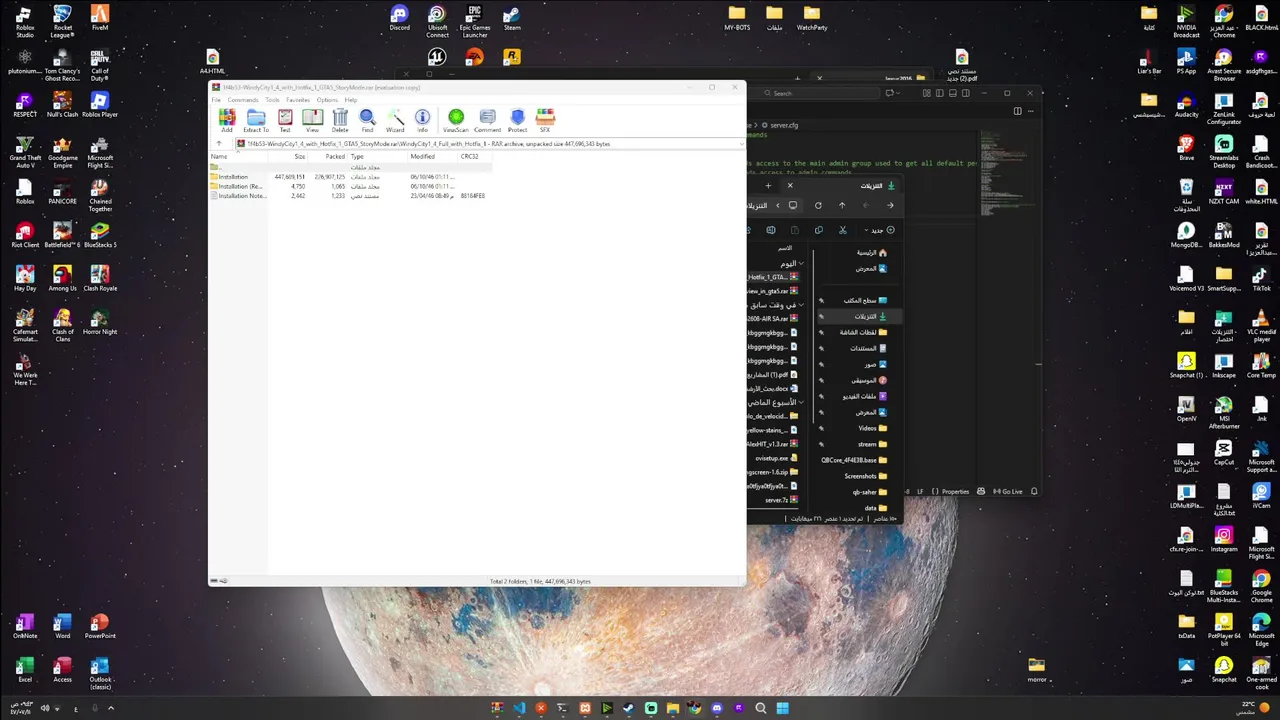The height and width of the screenshot is (720, 1280).
Task: Open the Favorites menu
Action: [298, 100]
